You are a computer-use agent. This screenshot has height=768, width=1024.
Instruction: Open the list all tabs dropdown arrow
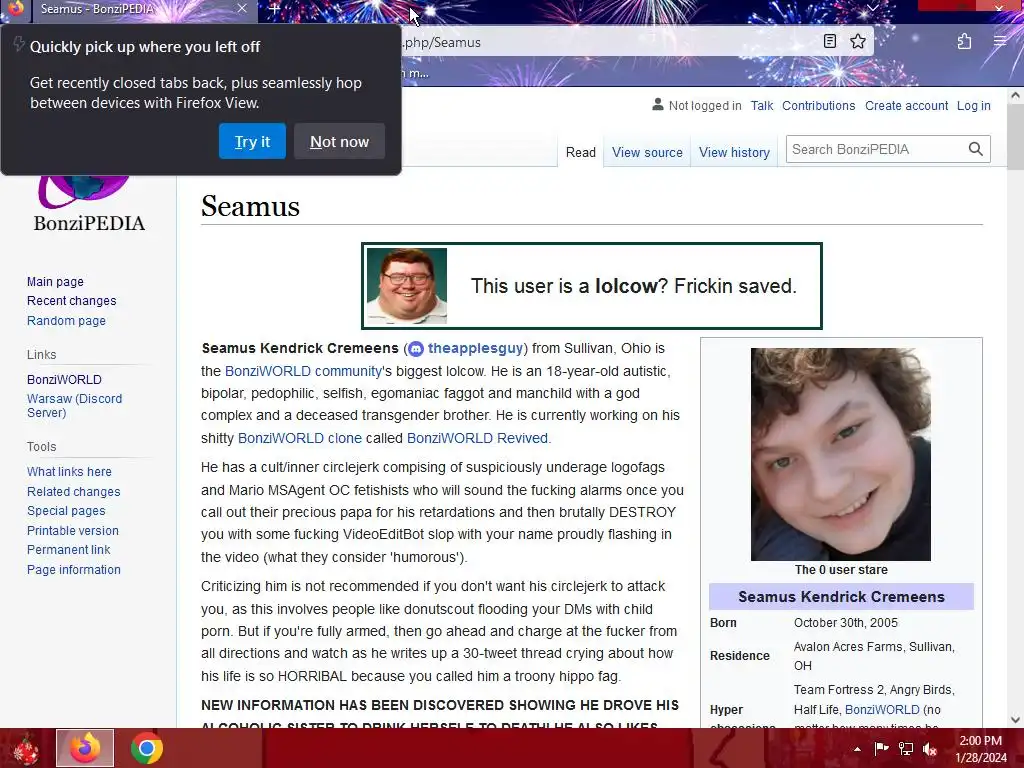point(872,8)
